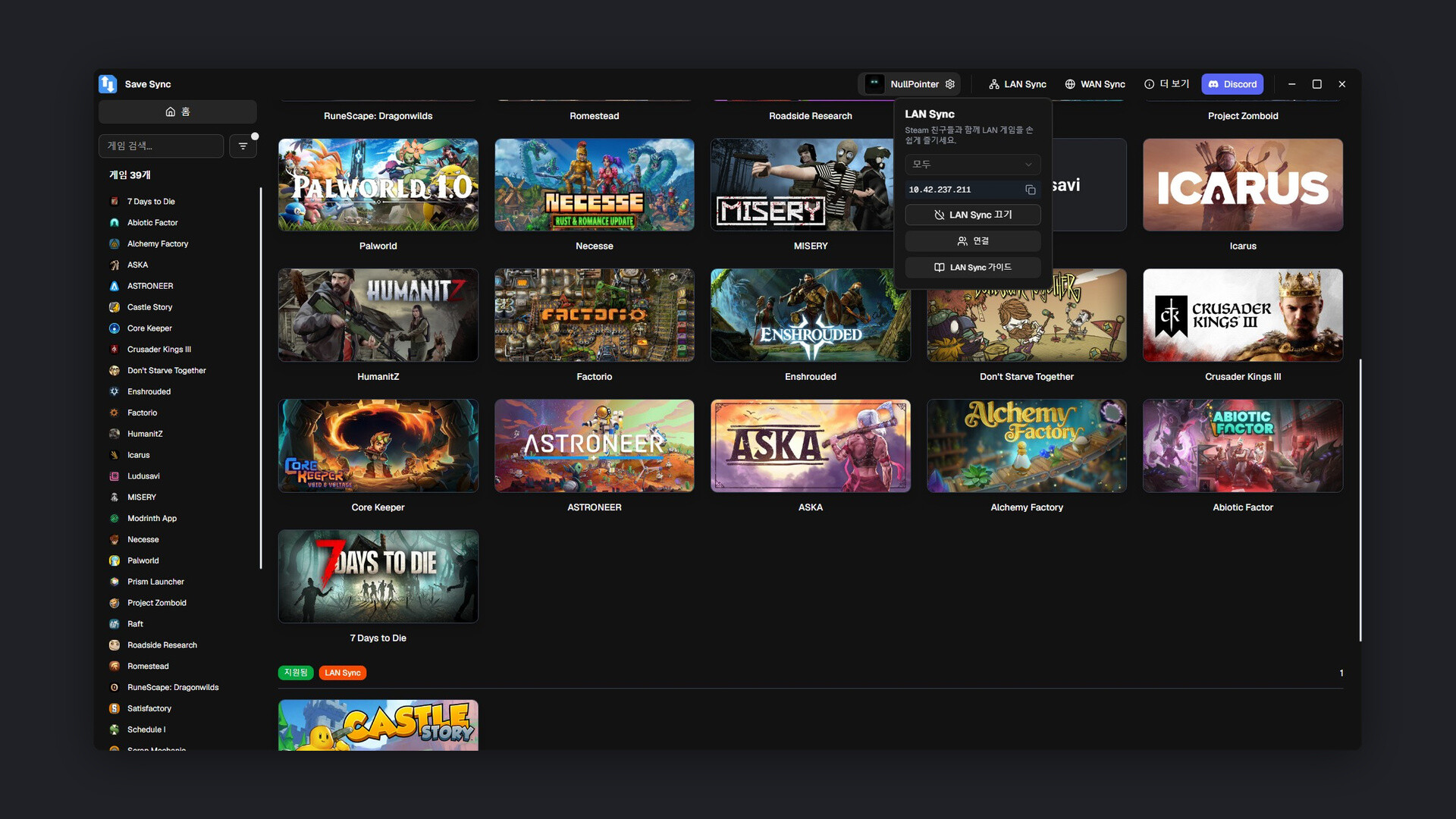1456x819 pixels.
Task: Turn off LAN Sync with 끄기 button
Action: point(972,215)
